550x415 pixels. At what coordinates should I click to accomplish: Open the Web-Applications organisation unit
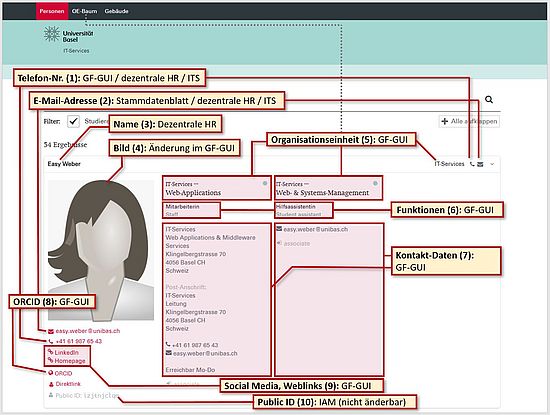pyautogui.click(x=193, y=193)
